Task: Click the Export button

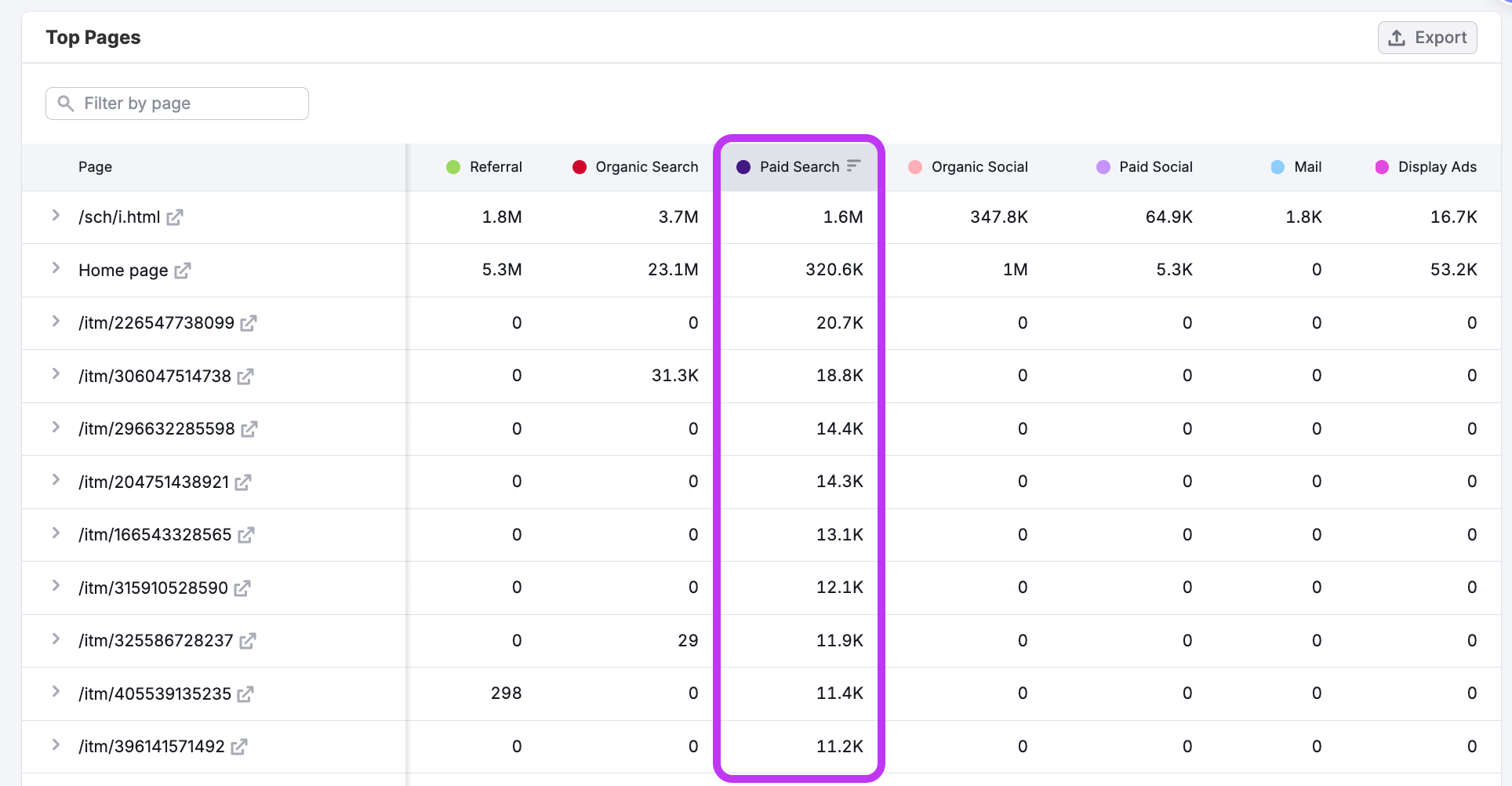Action: pos(1427,37)
